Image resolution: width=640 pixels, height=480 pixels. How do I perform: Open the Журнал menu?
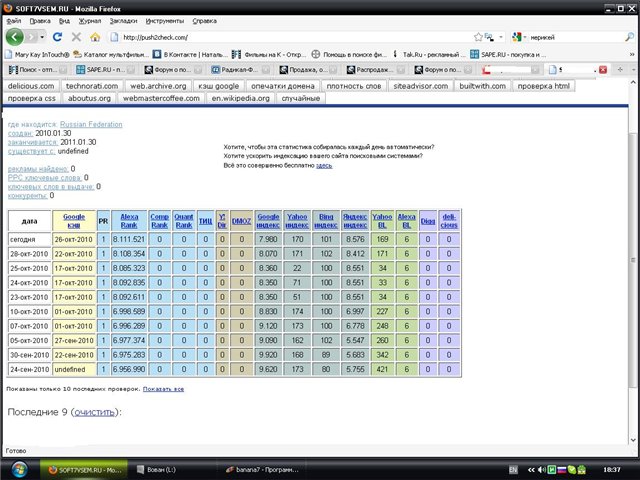[89, 20]
